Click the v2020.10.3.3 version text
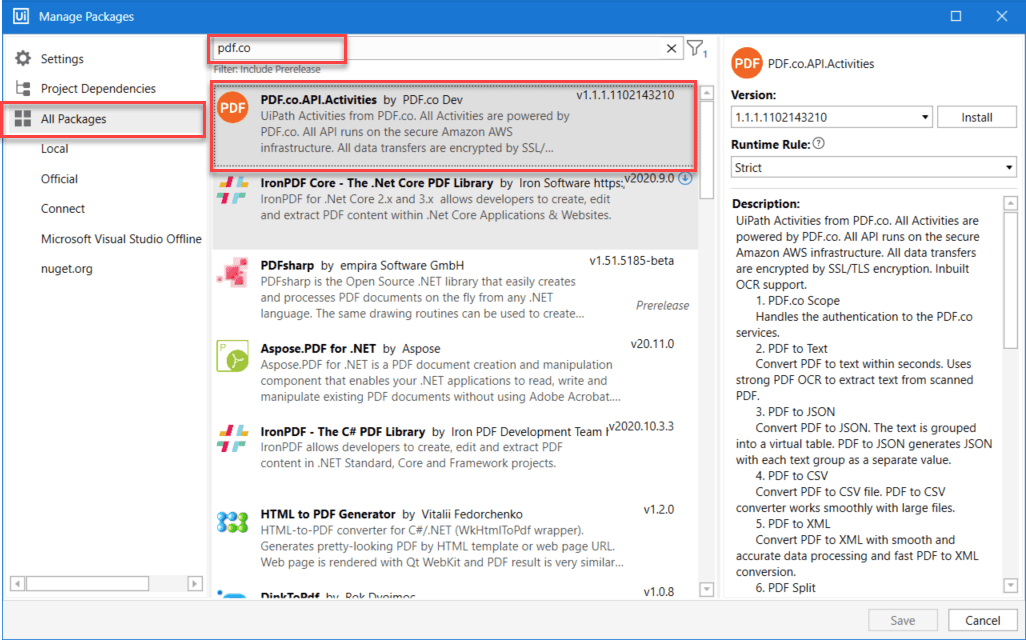This screenshot has width=1026, height=640. click(642, 427)
